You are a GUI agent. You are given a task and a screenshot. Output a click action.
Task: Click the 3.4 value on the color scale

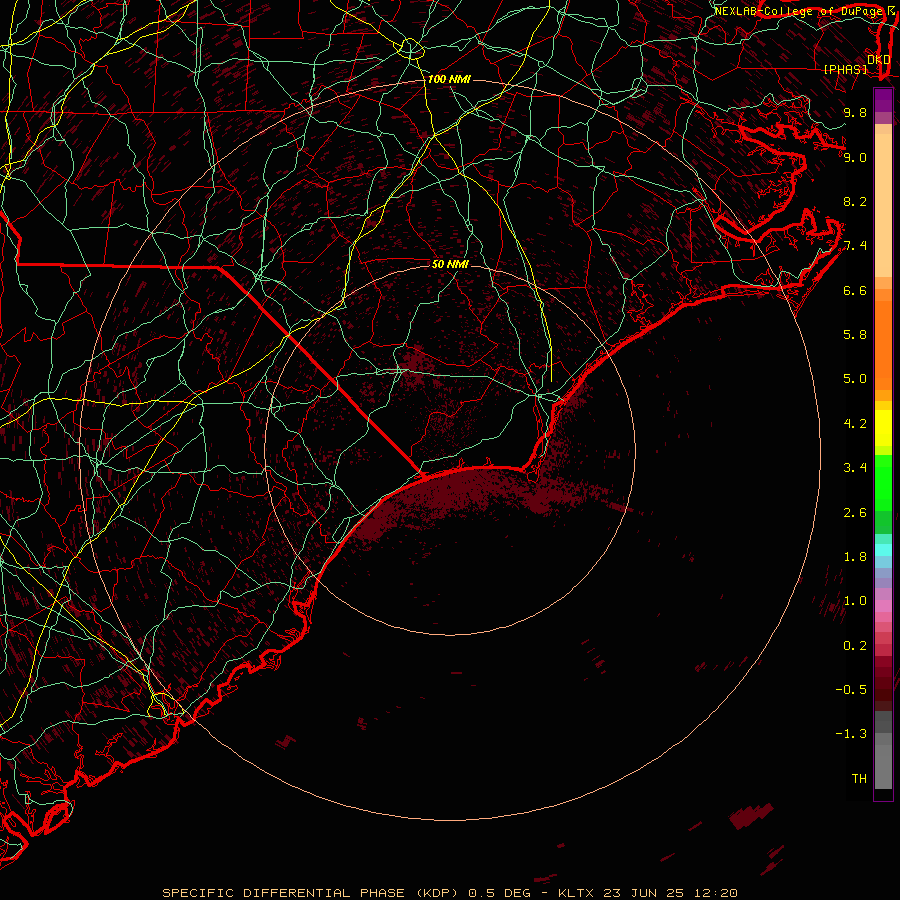click(855, 468)
